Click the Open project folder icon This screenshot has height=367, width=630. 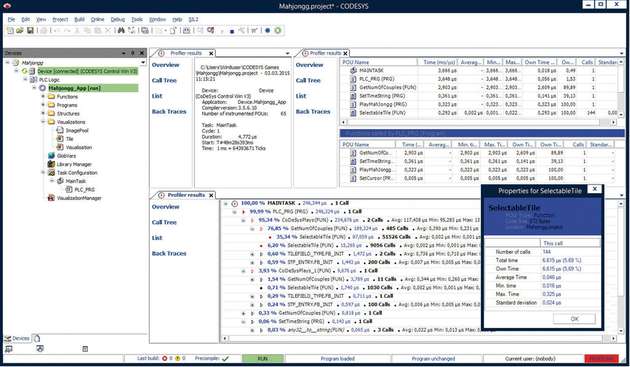pos(20,31)
